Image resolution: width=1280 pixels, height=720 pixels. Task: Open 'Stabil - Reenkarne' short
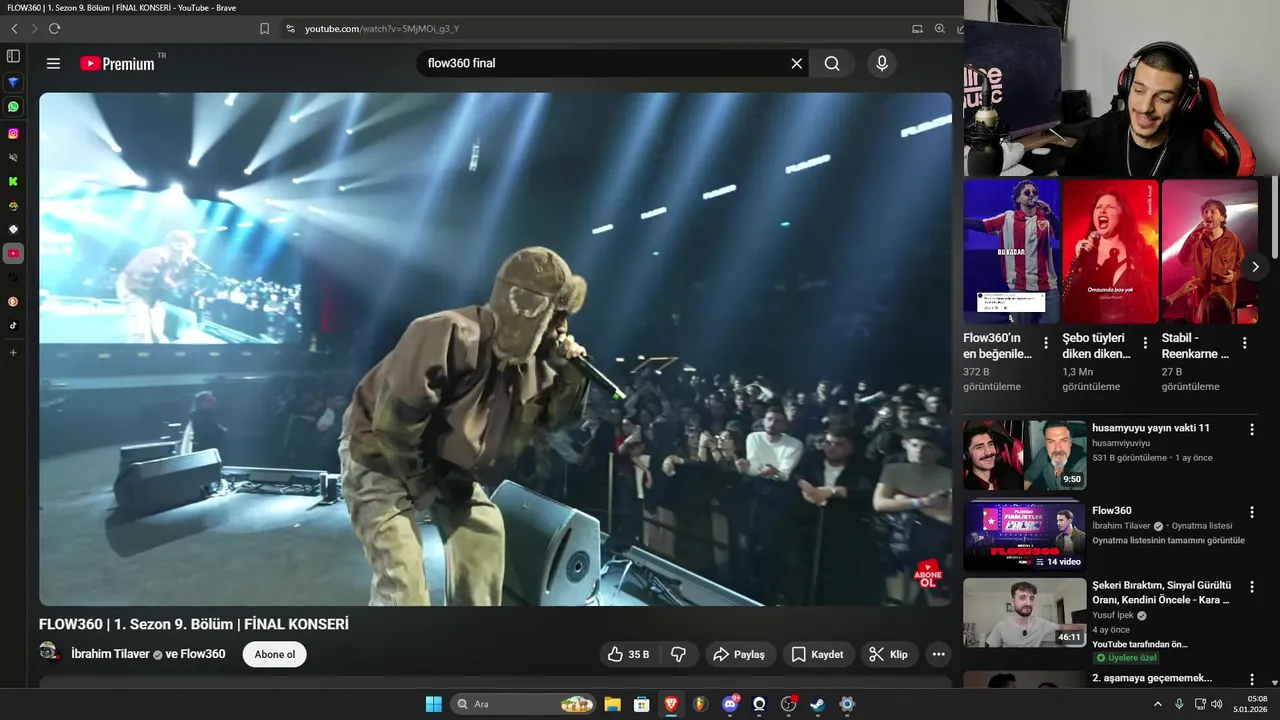pos(1209,251)
